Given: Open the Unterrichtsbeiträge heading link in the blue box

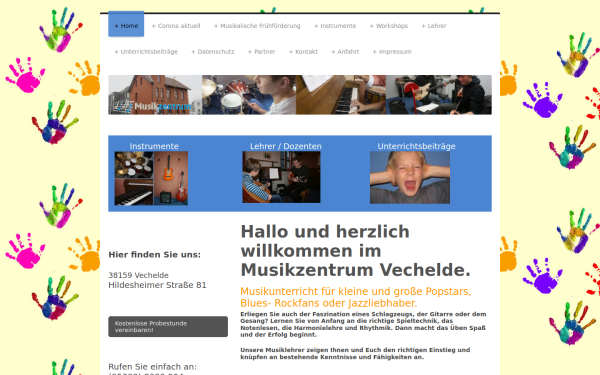Looking at the screenshot, I should point(416,146).
